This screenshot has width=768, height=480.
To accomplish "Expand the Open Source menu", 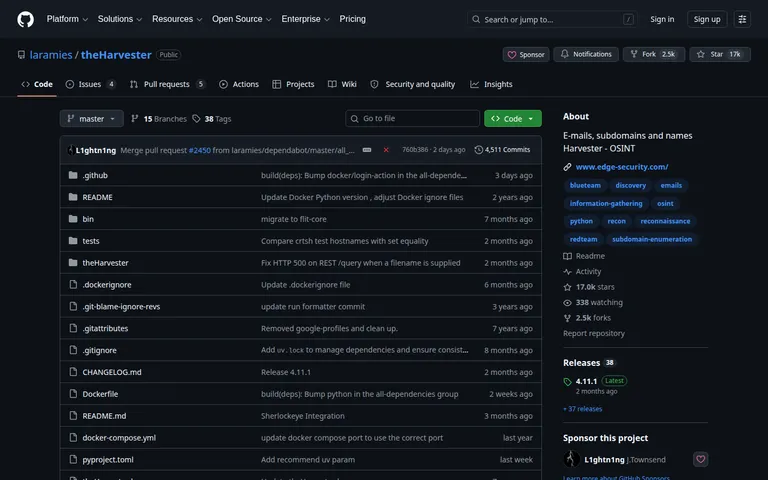I will point(241,19).
